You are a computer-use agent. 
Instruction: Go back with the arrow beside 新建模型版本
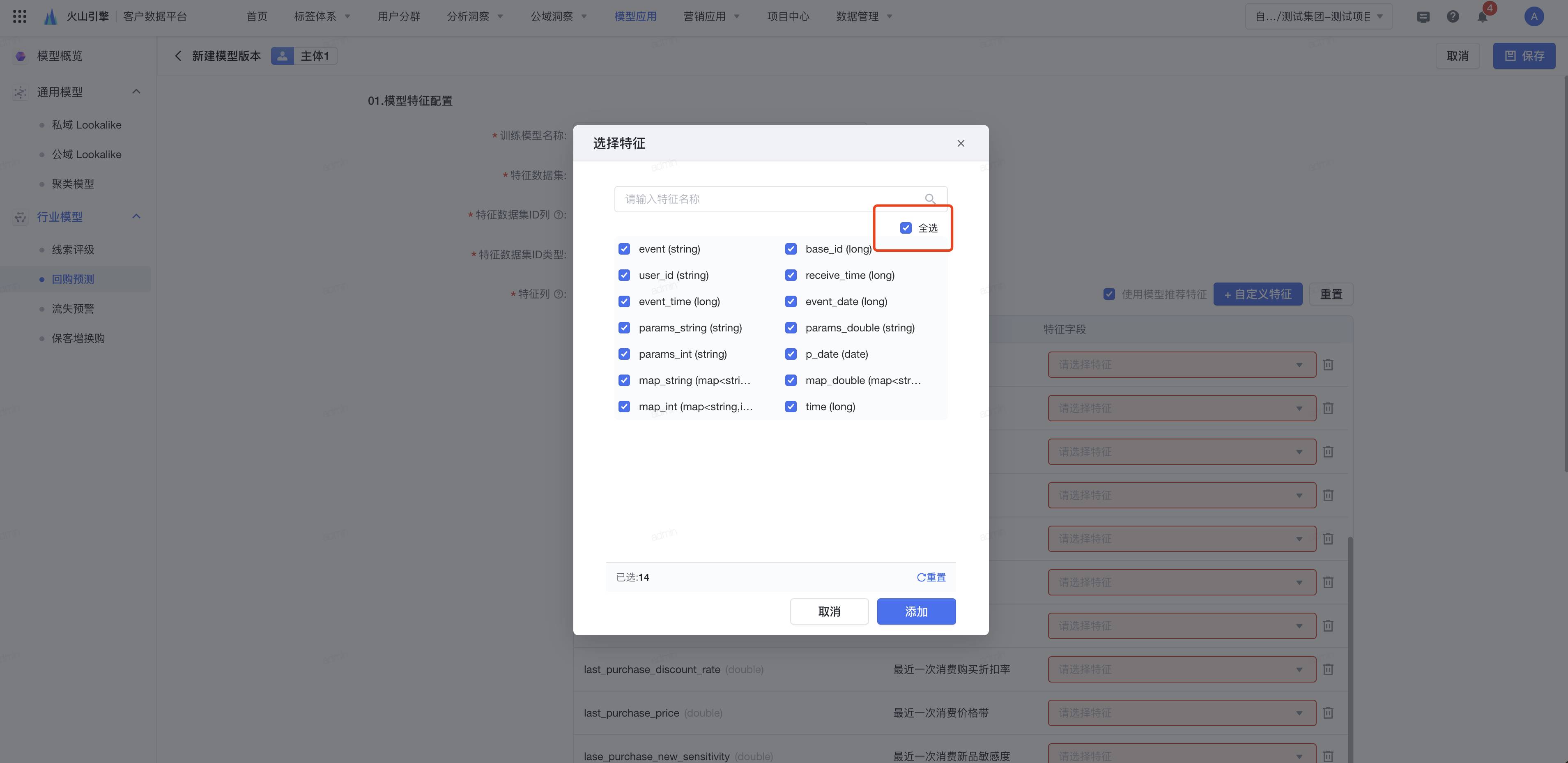coord(178,56)
